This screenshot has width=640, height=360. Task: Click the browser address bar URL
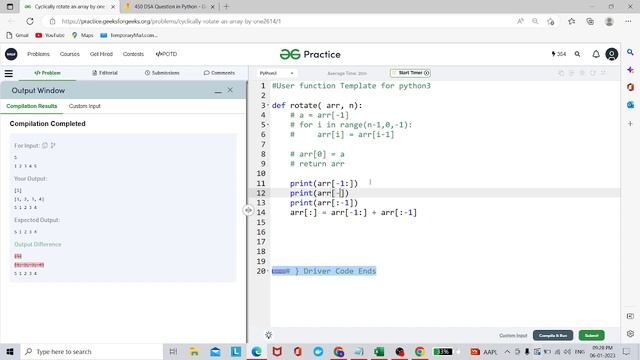point(171,21)
